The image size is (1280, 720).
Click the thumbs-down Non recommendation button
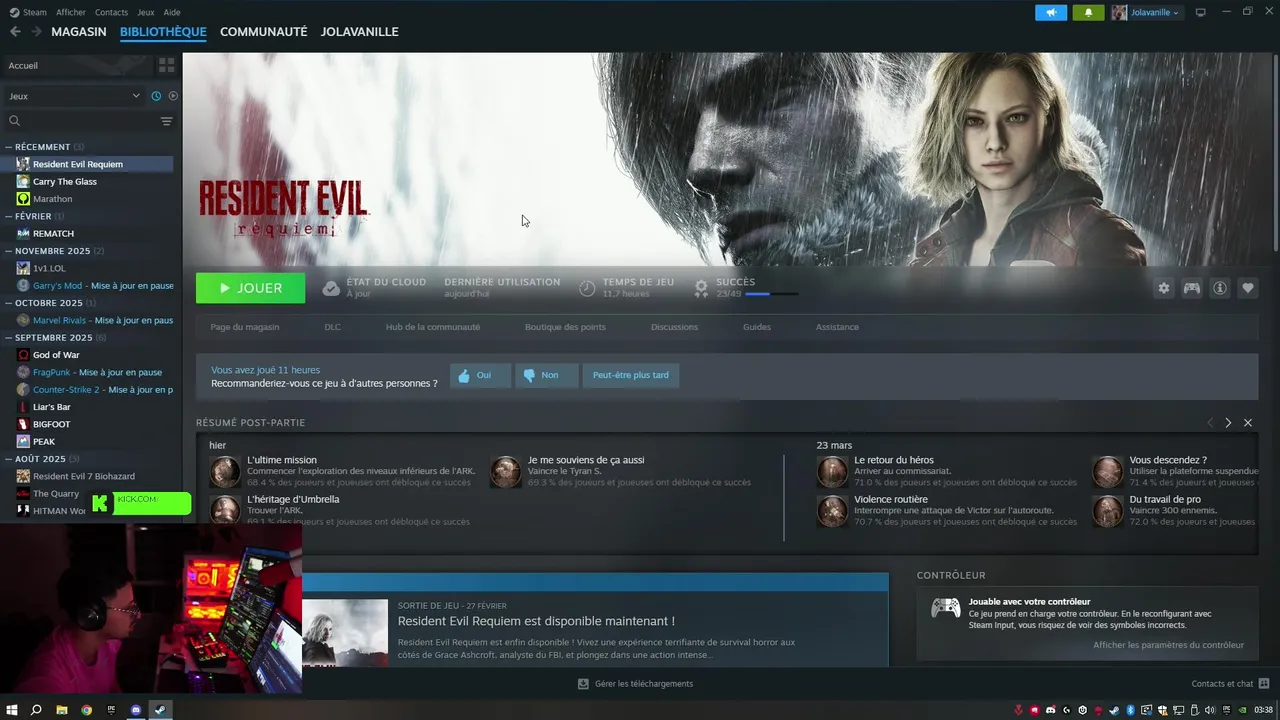(x=546, y=375)
